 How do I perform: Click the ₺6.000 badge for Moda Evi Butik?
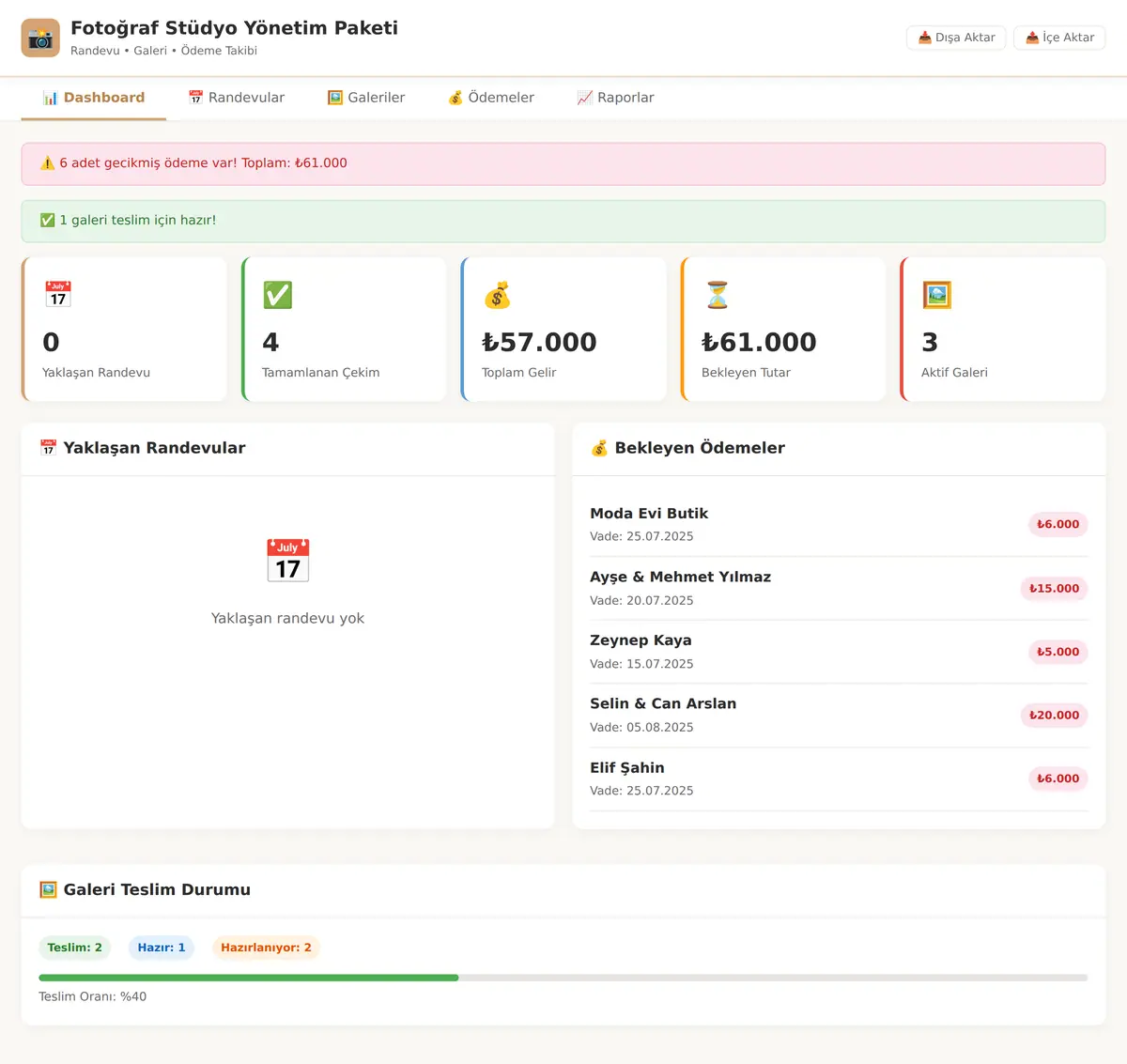click(1058, 525)
